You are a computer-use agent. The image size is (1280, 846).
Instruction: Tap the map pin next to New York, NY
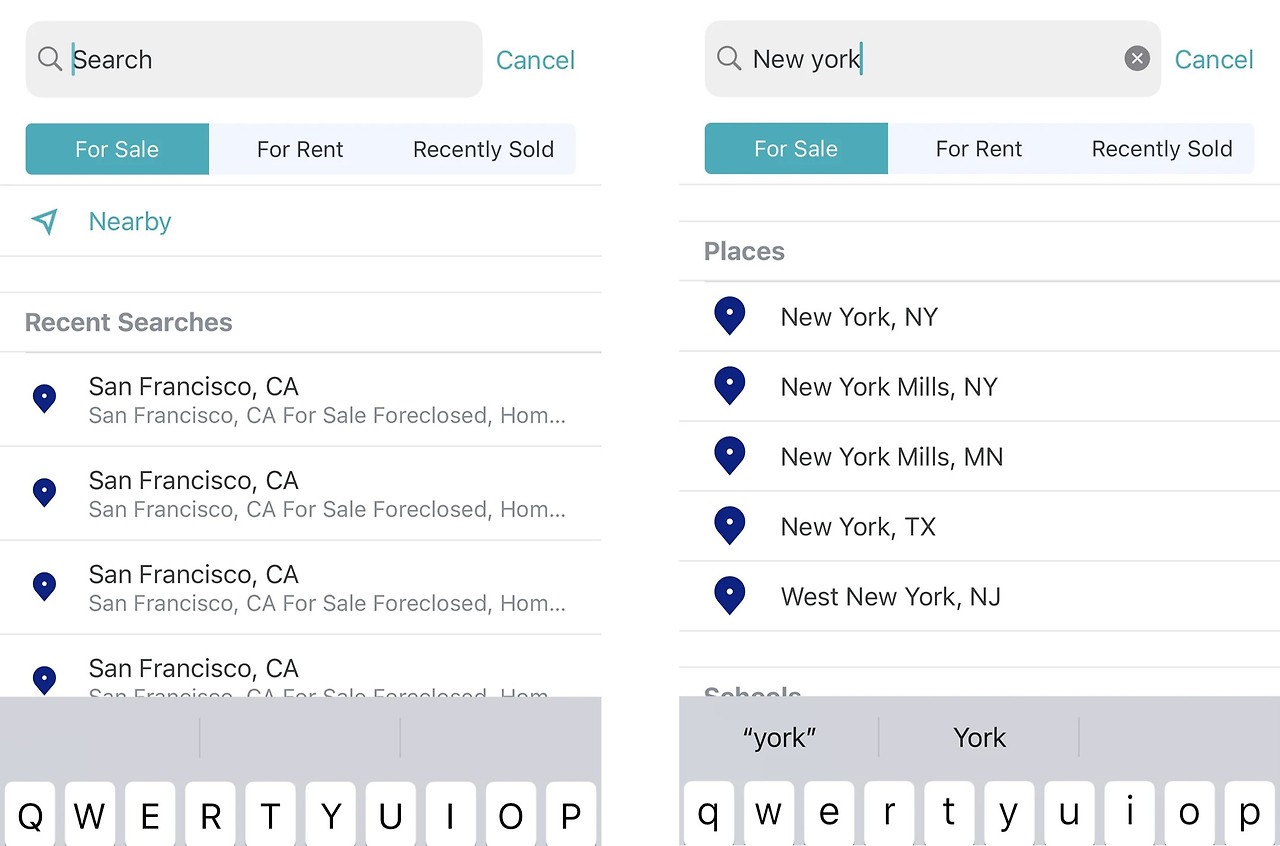(730, 316)
